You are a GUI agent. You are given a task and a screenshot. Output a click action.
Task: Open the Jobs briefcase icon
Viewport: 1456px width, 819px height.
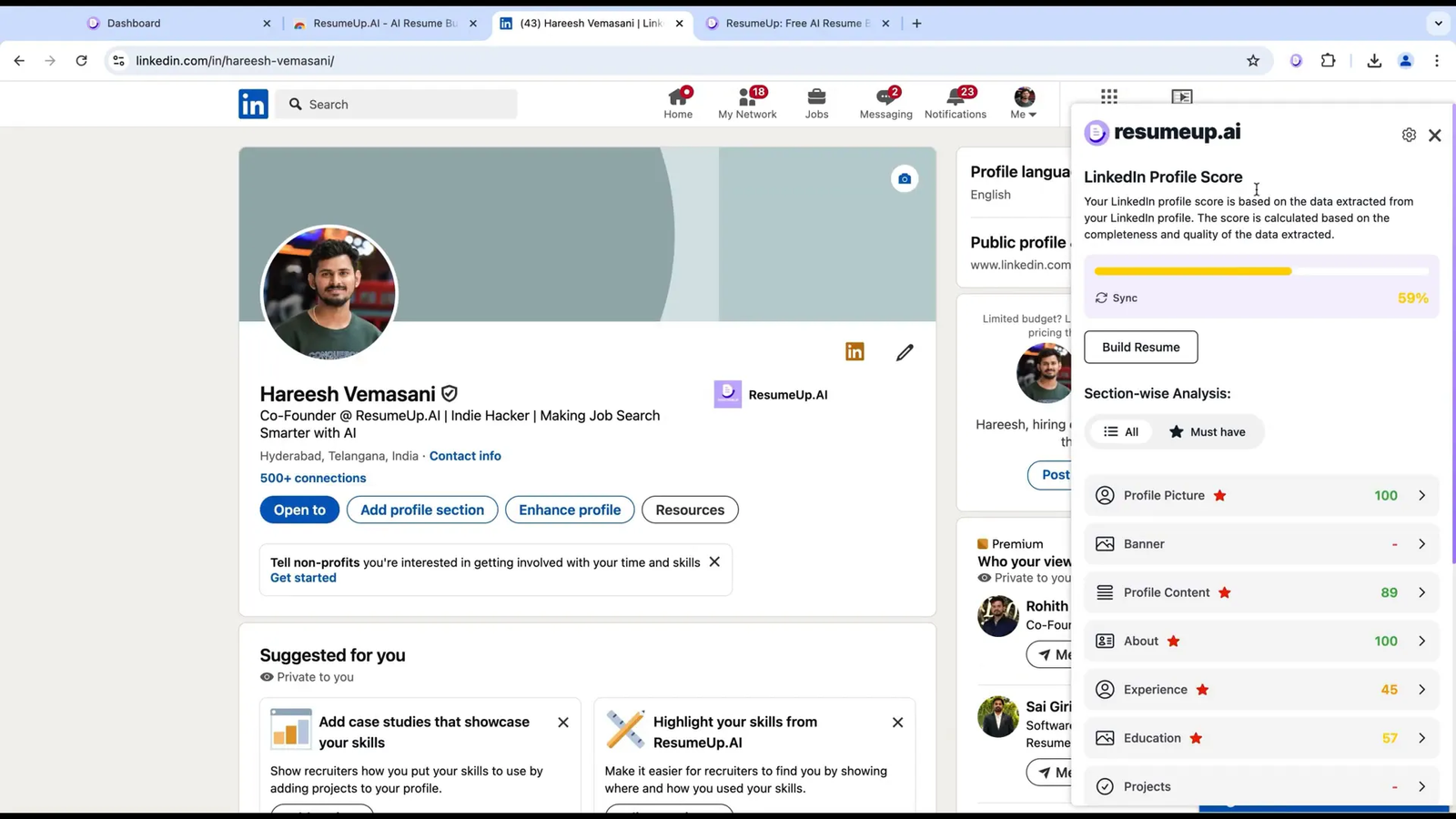816,104
